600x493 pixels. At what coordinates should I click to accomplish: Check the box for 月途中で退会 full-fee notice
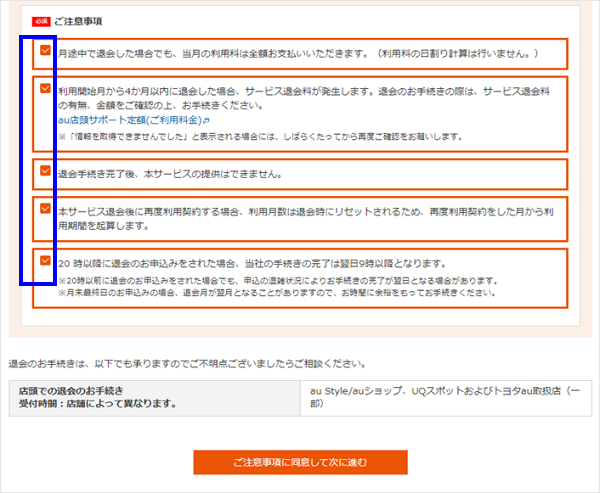(45, 50)
